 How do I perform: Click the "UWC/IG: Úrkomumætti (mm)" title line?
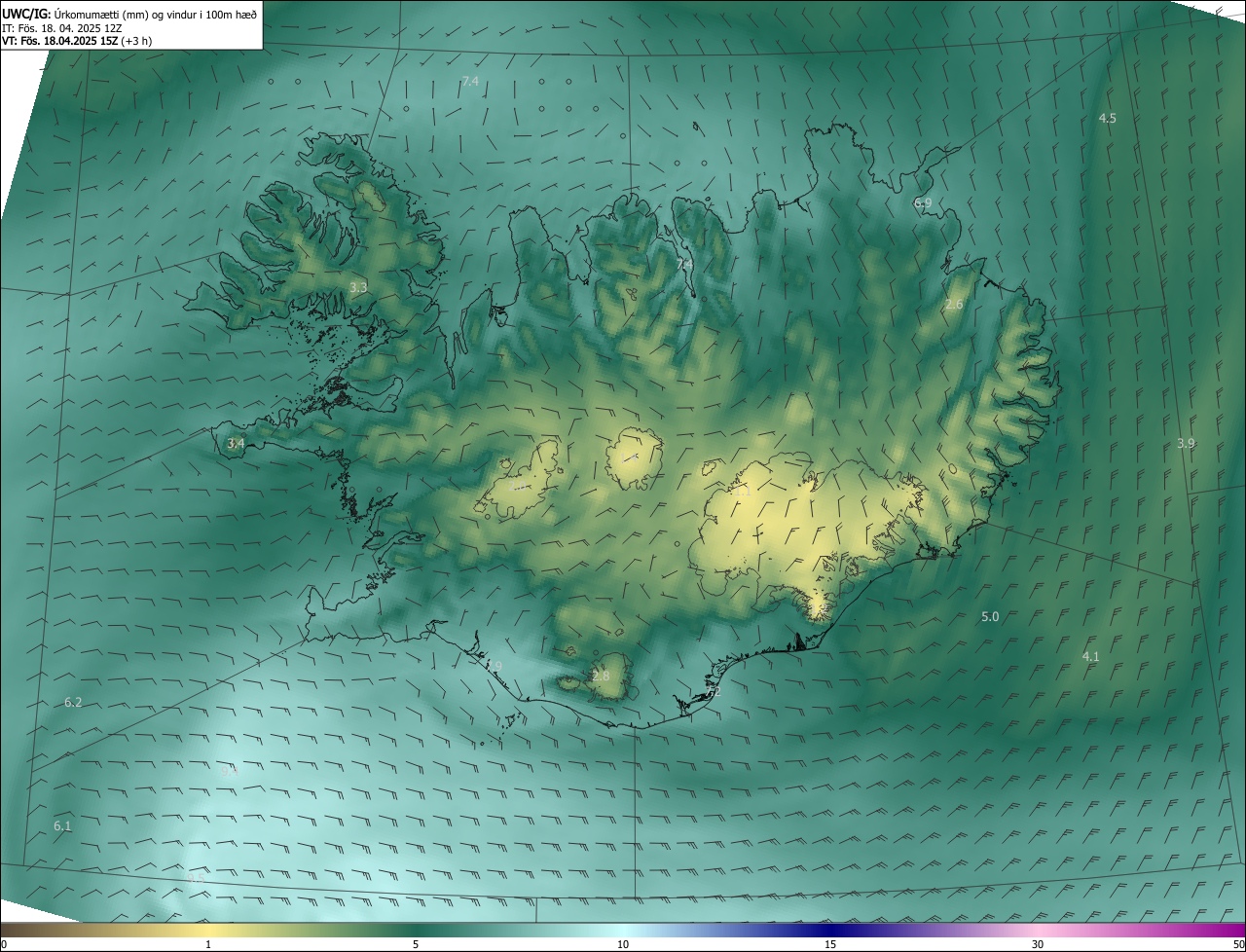coord(129,14)
